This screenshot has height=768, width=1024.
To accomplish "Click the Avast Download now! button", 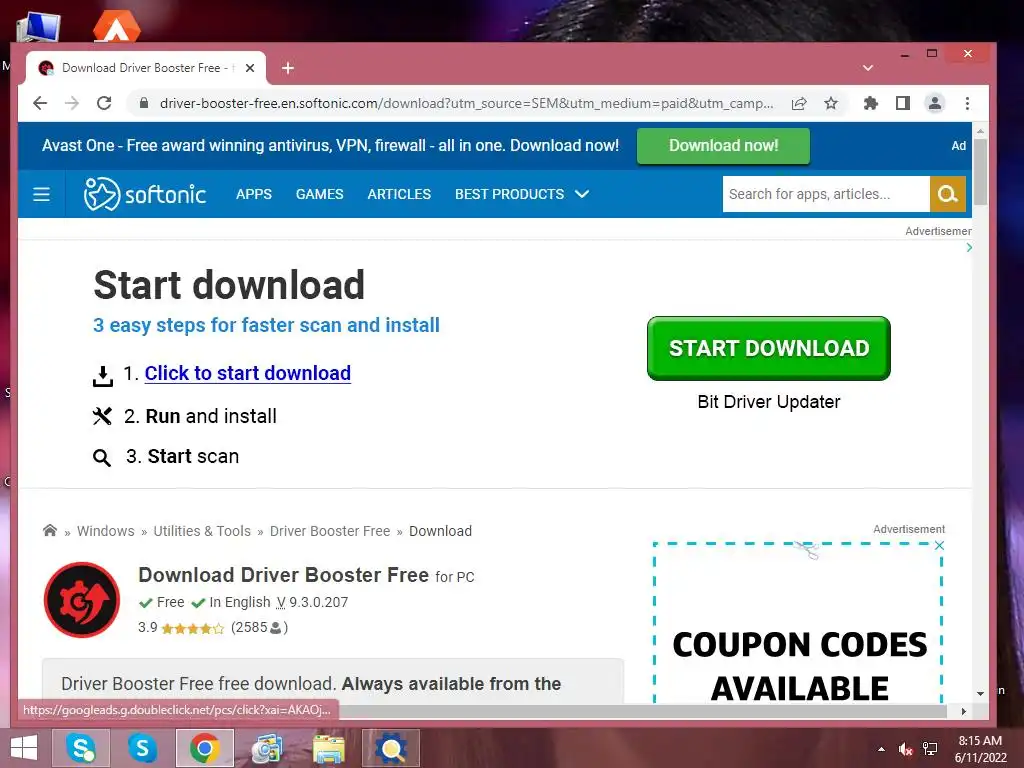I will (723, 145).
